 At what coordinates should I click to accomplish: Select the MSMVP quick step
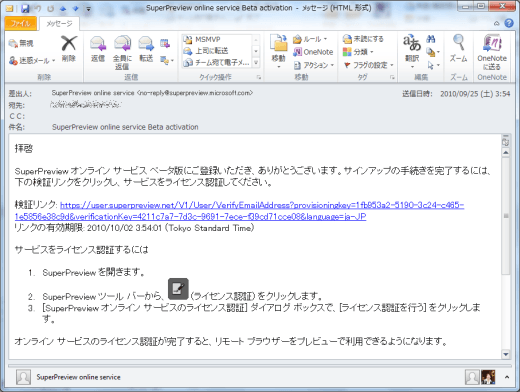(x=202, y=39)
